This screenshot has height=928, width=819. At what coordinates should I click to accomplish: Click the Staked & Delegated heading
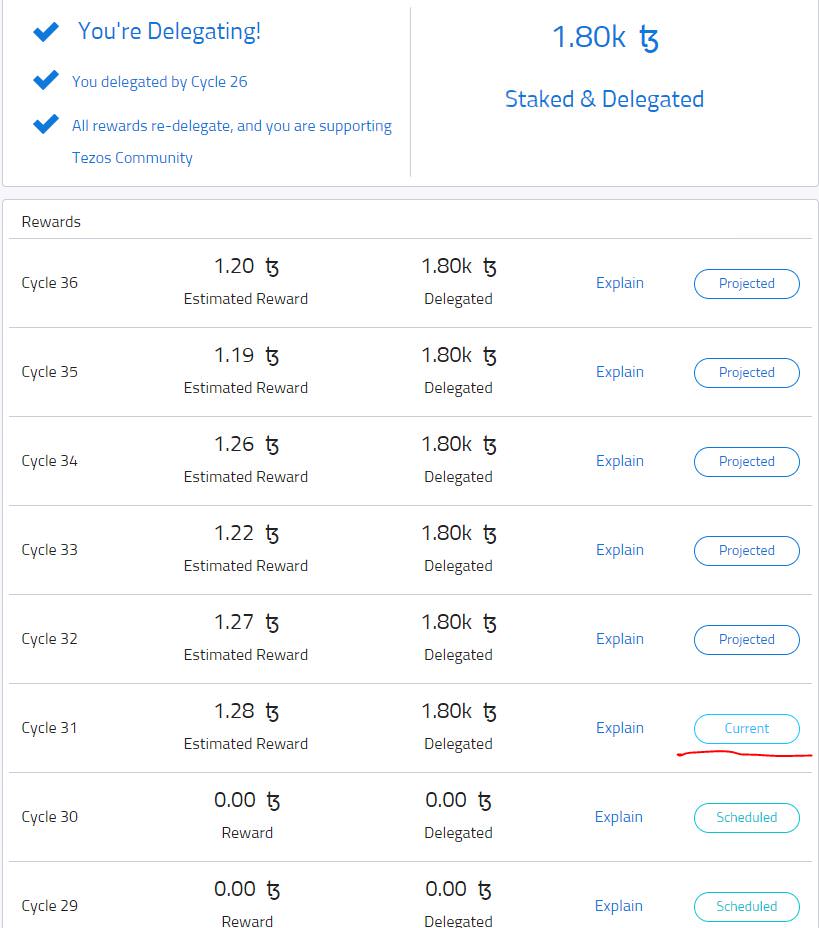click(x=604, y=99)
